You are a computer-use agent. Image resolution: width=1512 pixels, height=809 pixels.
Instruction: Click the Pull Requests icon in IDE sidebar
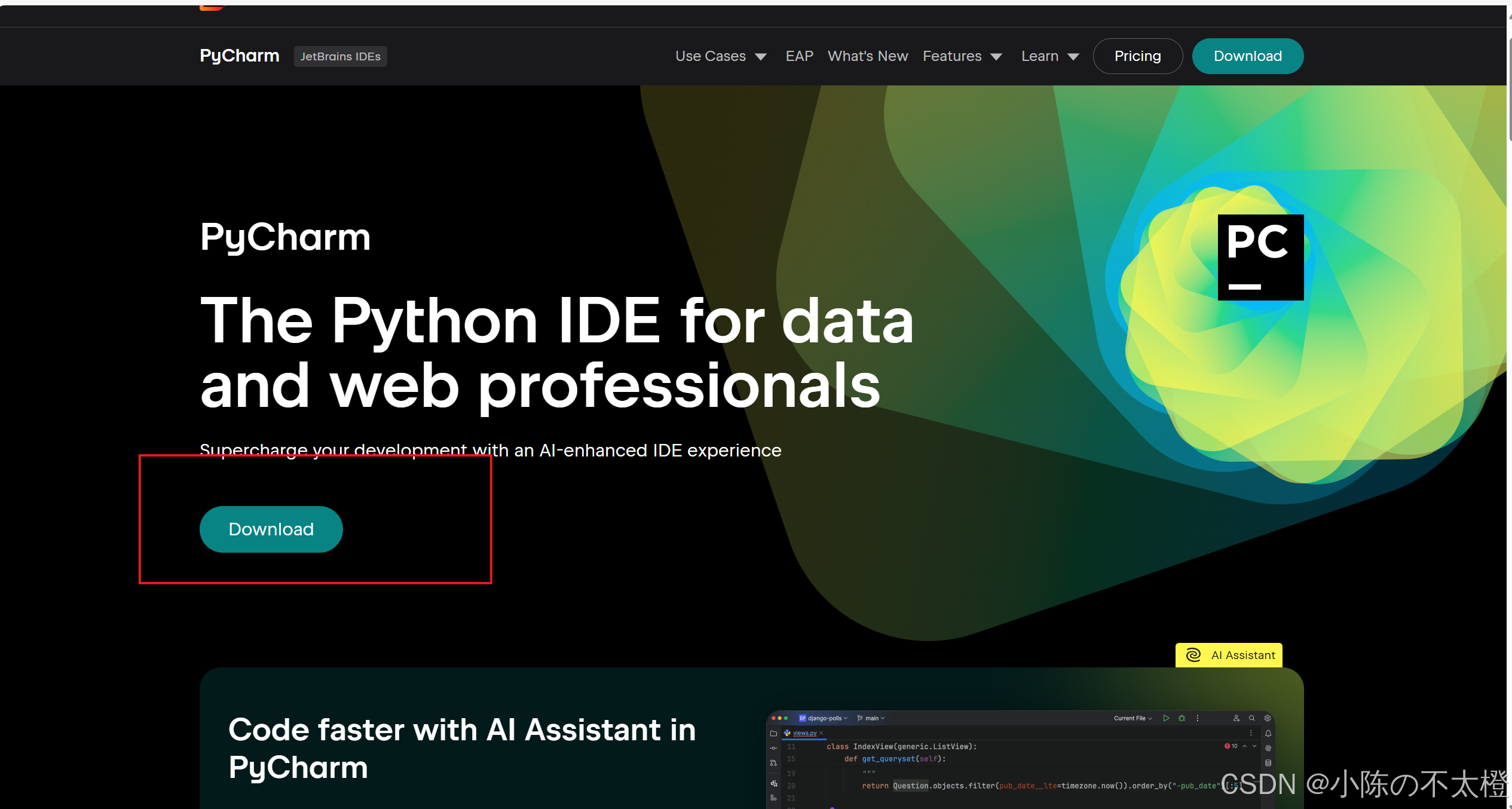coord(773,763)
